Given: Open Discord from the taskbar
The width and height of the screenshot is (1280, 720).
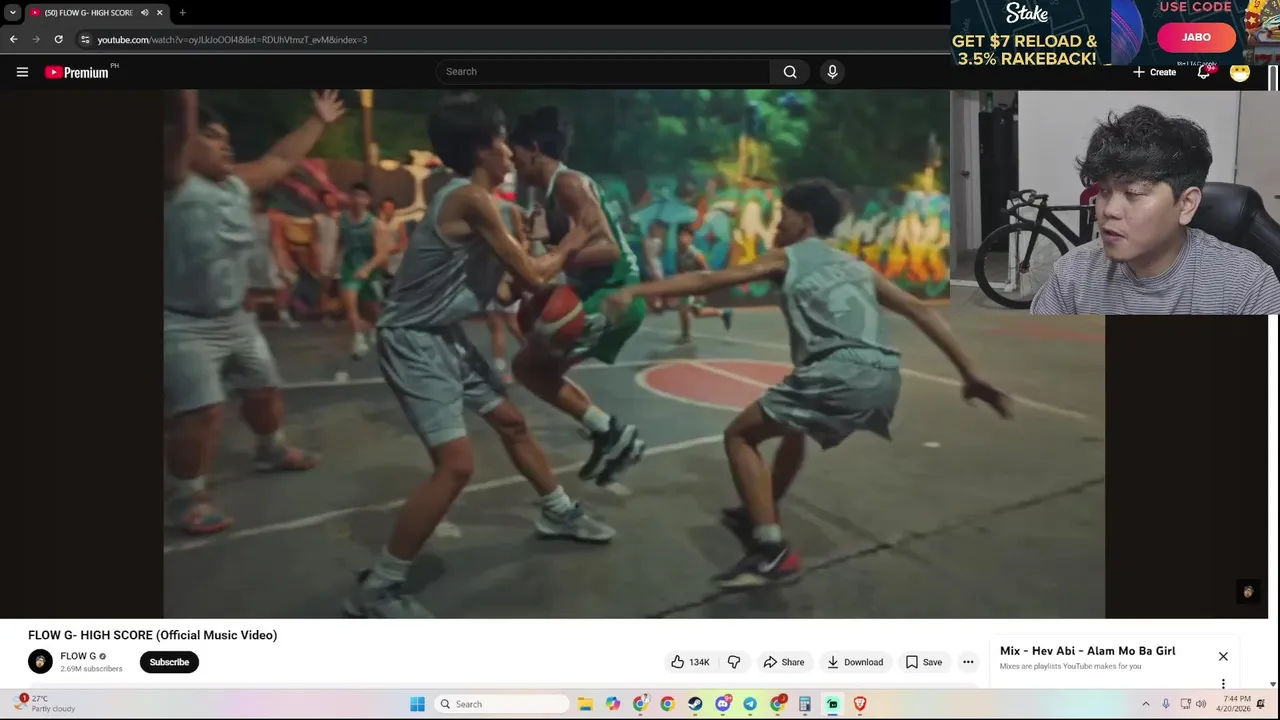Looking at the screenshot, I should coord(723,704).
